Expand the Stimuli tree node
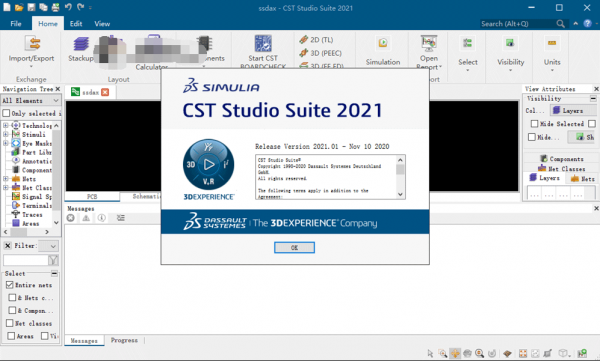Screen dimensions: 600x361 pos(6,134)
